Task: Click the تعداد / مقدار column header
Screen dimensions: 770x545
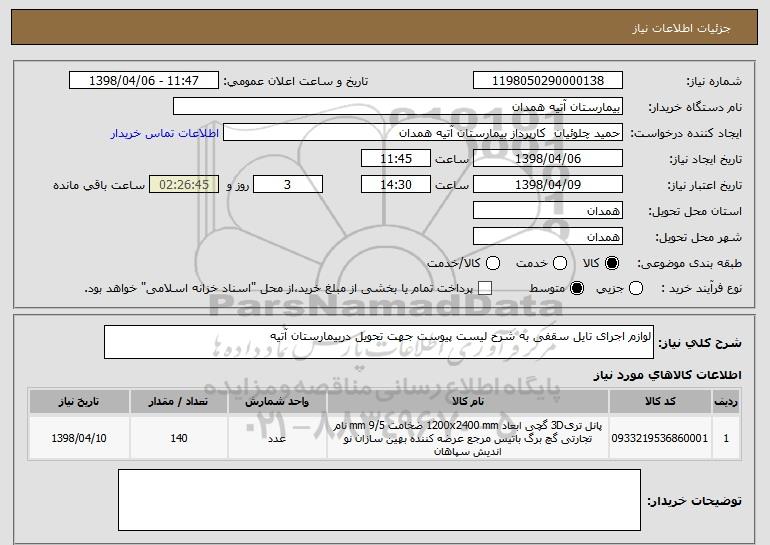Action: point(179,402)
